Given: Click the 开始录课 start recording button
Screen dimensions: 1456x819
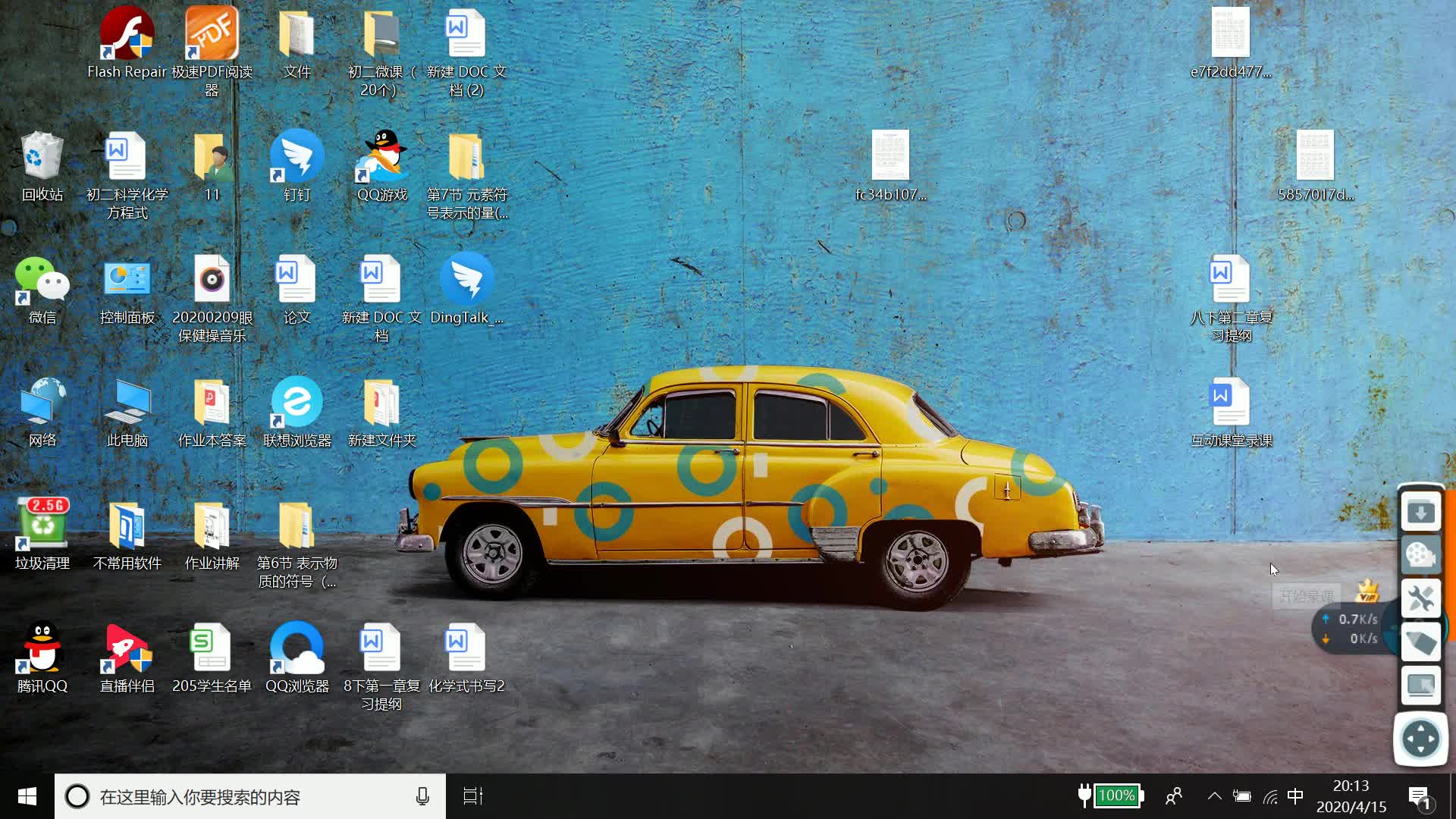Looking at the screenshot, I should 1306,596.
